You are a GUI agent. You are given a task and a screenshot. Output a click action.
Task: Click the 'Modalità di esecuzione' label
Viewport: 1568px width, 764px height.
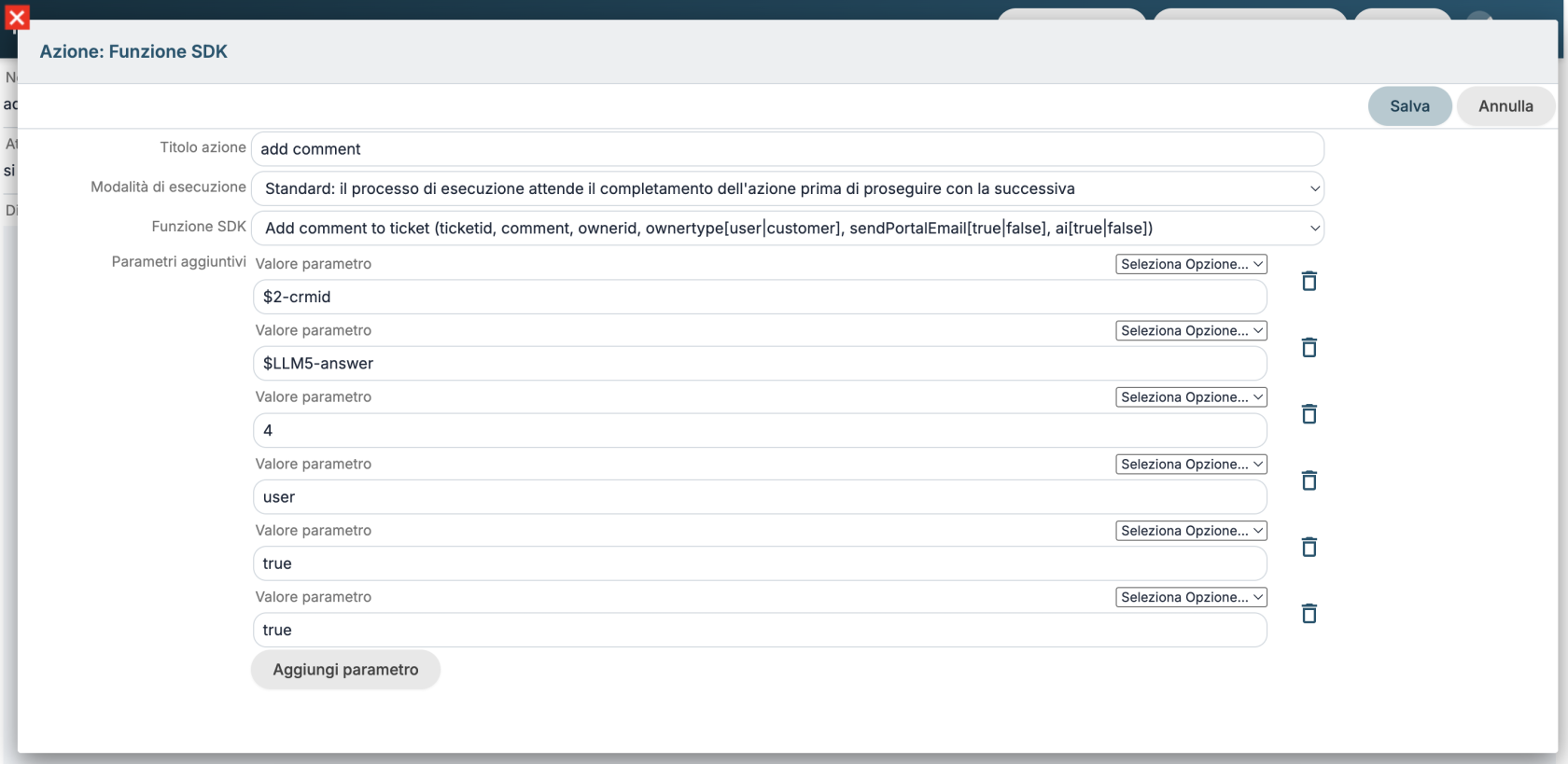[x=168, y=187]
